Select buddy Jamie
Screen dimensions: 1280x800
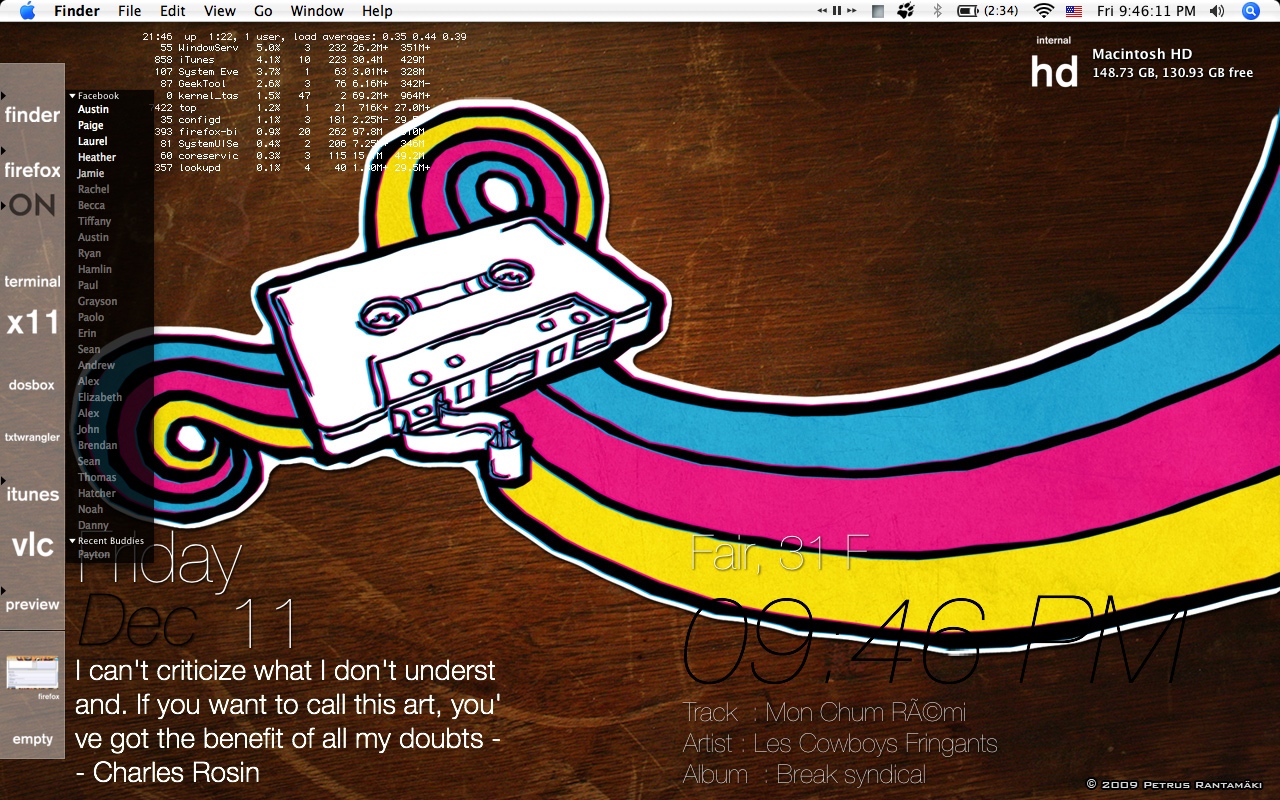point(91,174)
